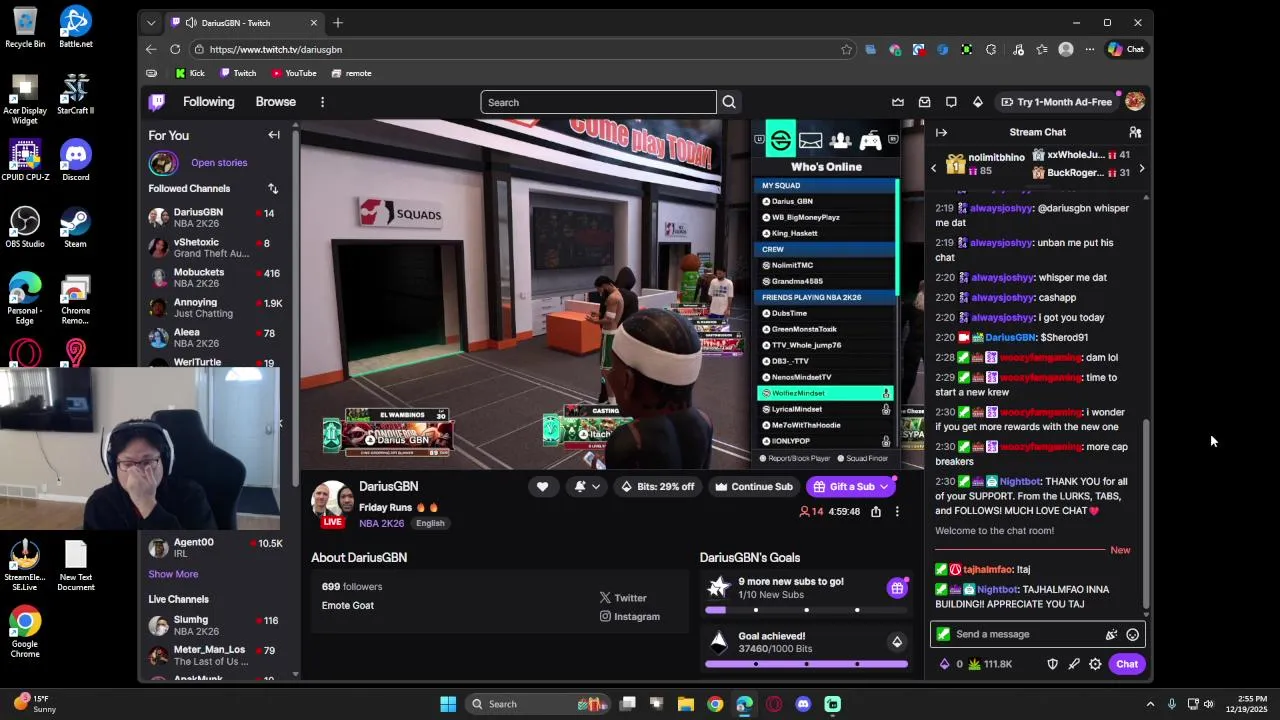Reload the page in browser

pos(175,49)
